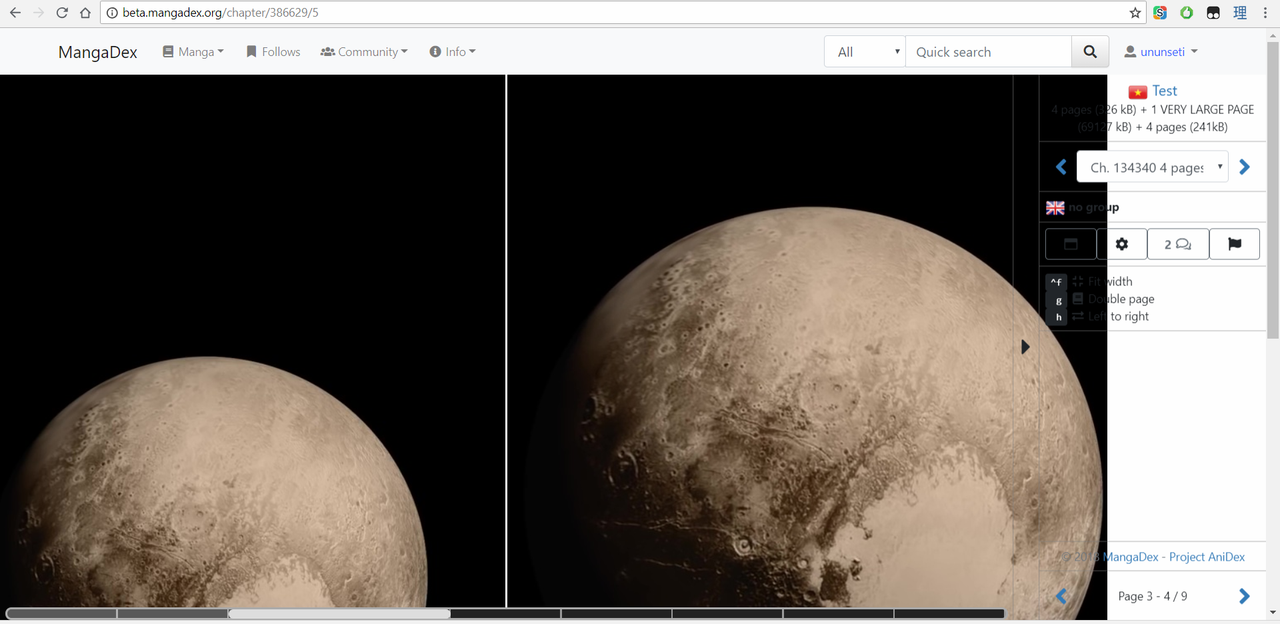The image size is (1280, 624).
Task: Expand the All search type dropdown
Action: [x=865, y=52]
